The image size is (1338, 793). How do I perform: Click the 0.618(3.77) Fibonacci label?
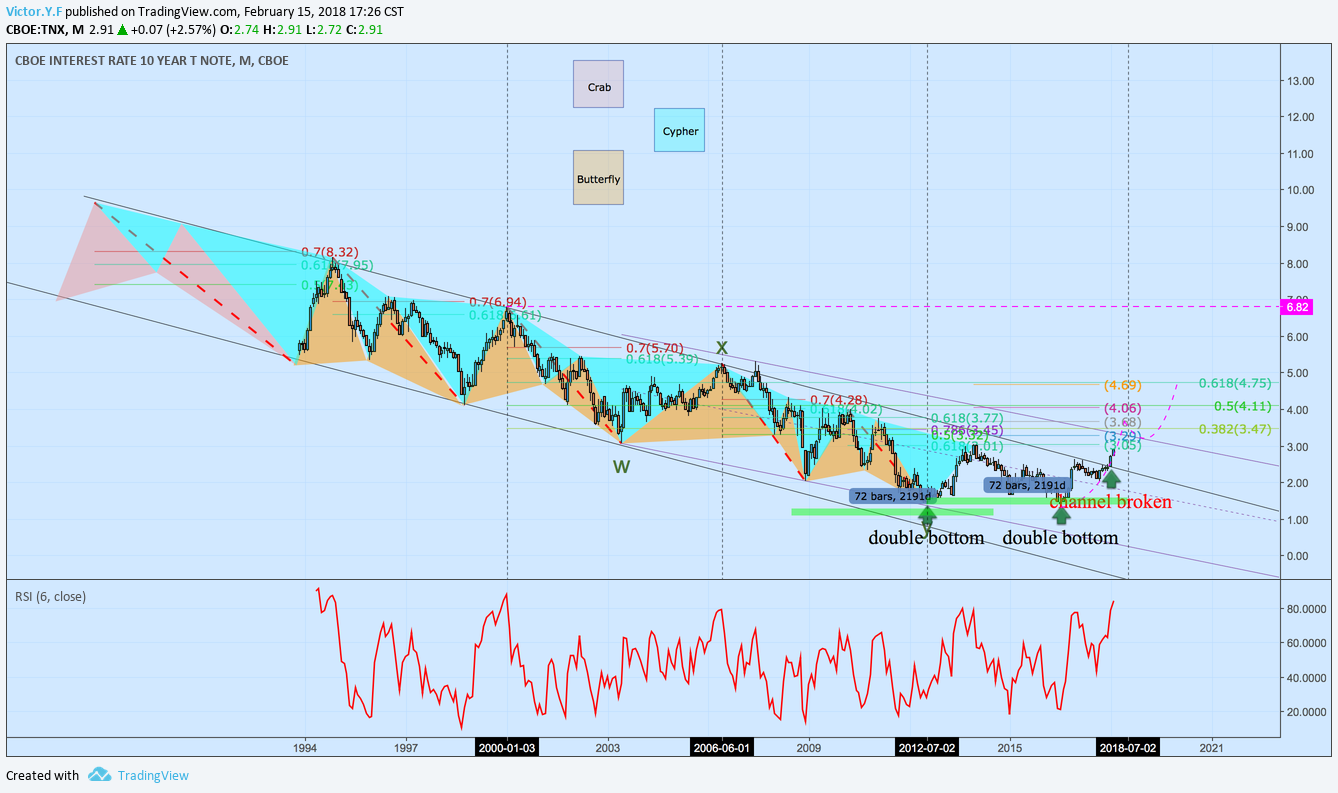click(966, 418)
